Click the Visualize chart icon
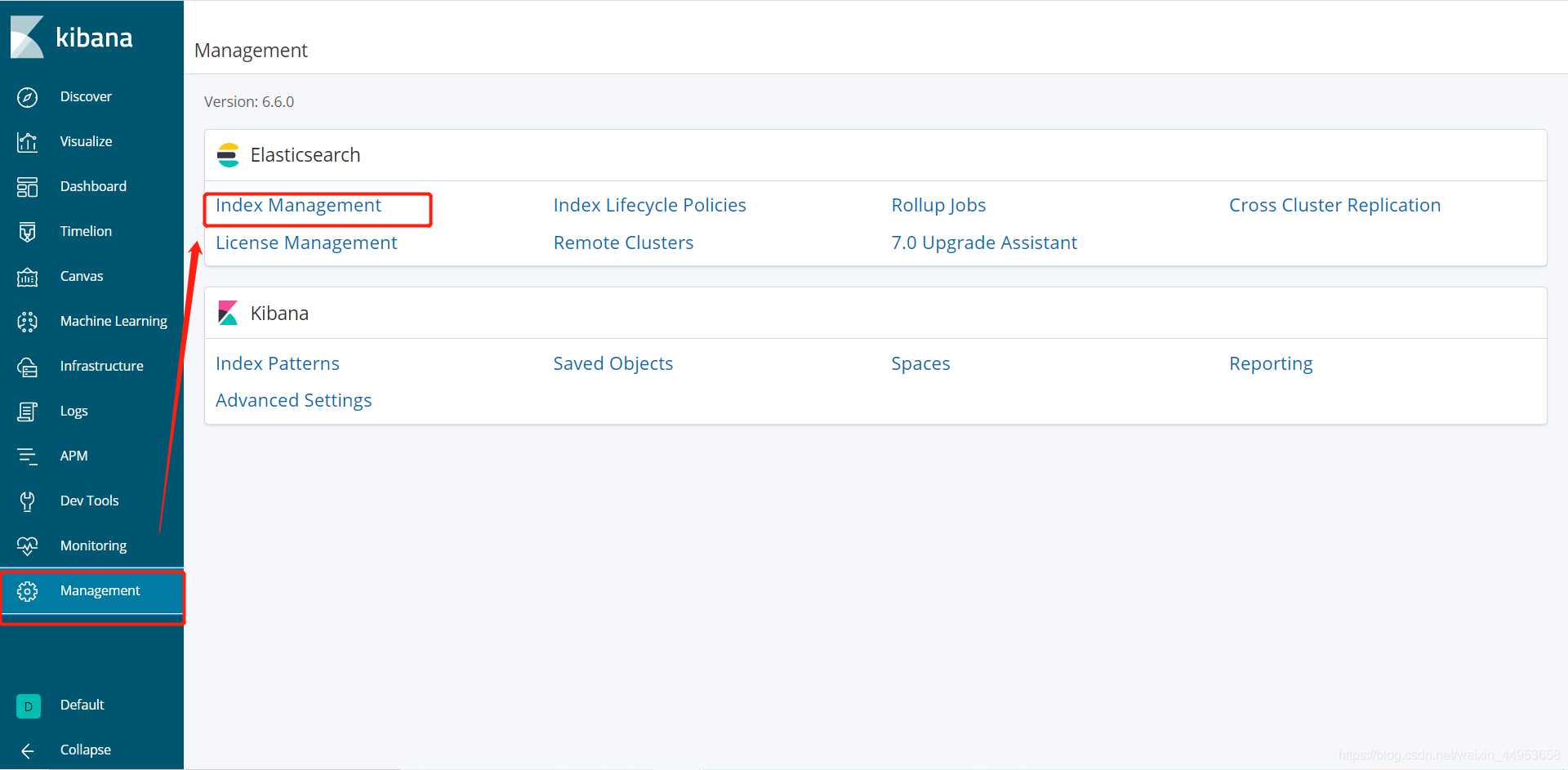 tap(27, 142)
